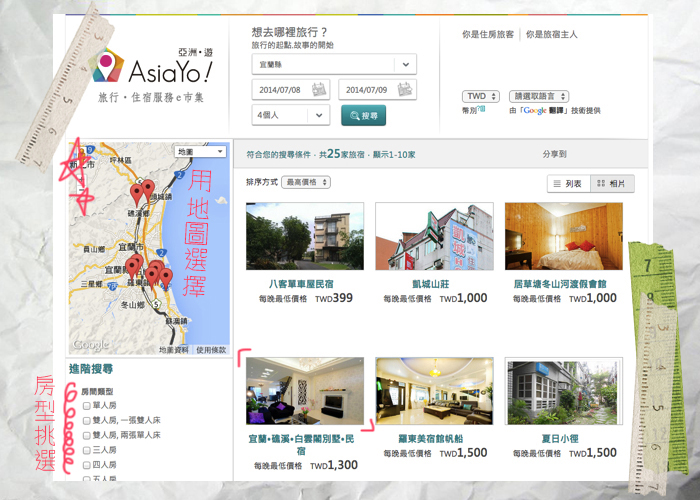Open the 請選取語言 language selector
Screen dimensions: 700x500
539,96
